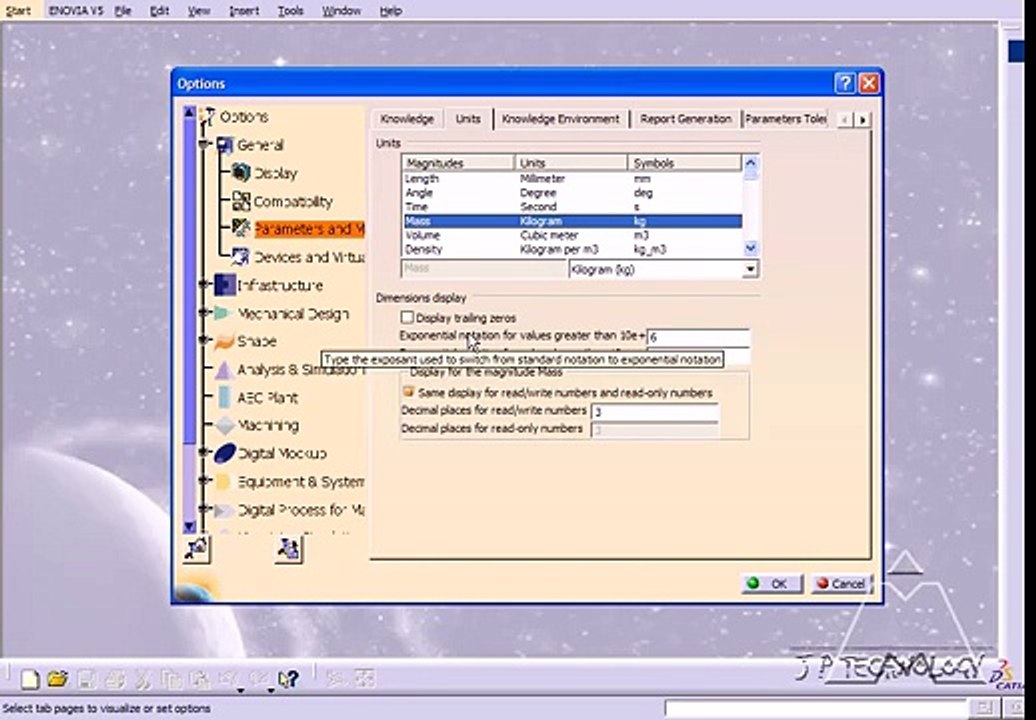
Task: Click the Infrastructure category icon
Action: [225, 285]
